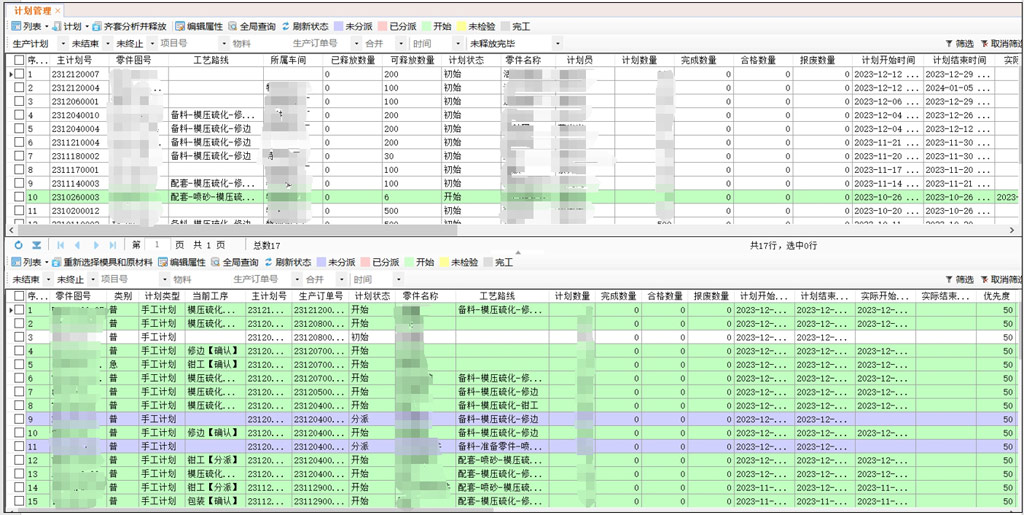
Task: Open the top toolbar 列表 menu
Action: (x=27, y=26)
